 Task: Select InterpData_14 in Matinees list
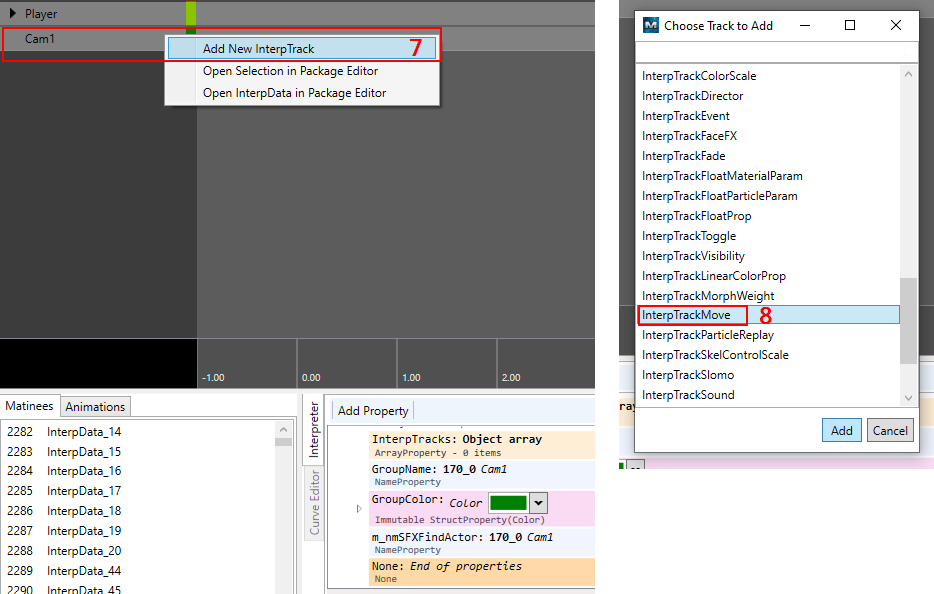pos(83,431)
